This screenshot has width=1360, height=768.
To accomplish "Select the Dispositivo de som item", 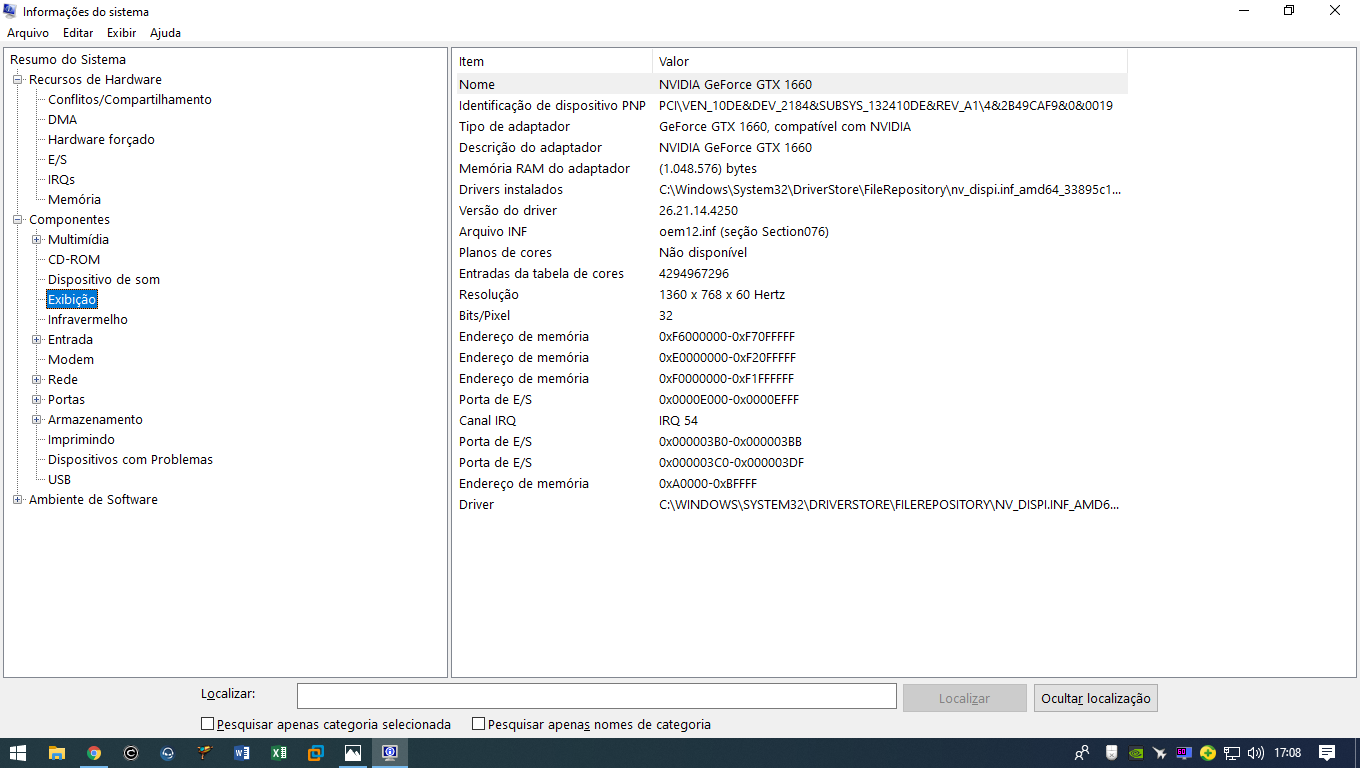I will [x=104, y=279].
